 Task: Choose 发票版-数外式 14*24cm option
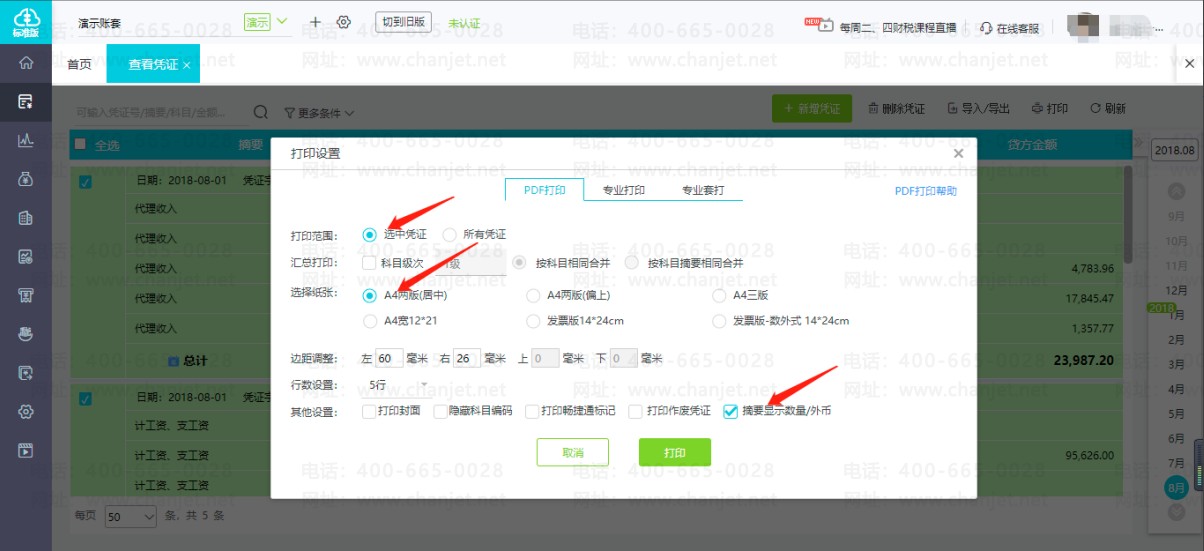(719, 322)
